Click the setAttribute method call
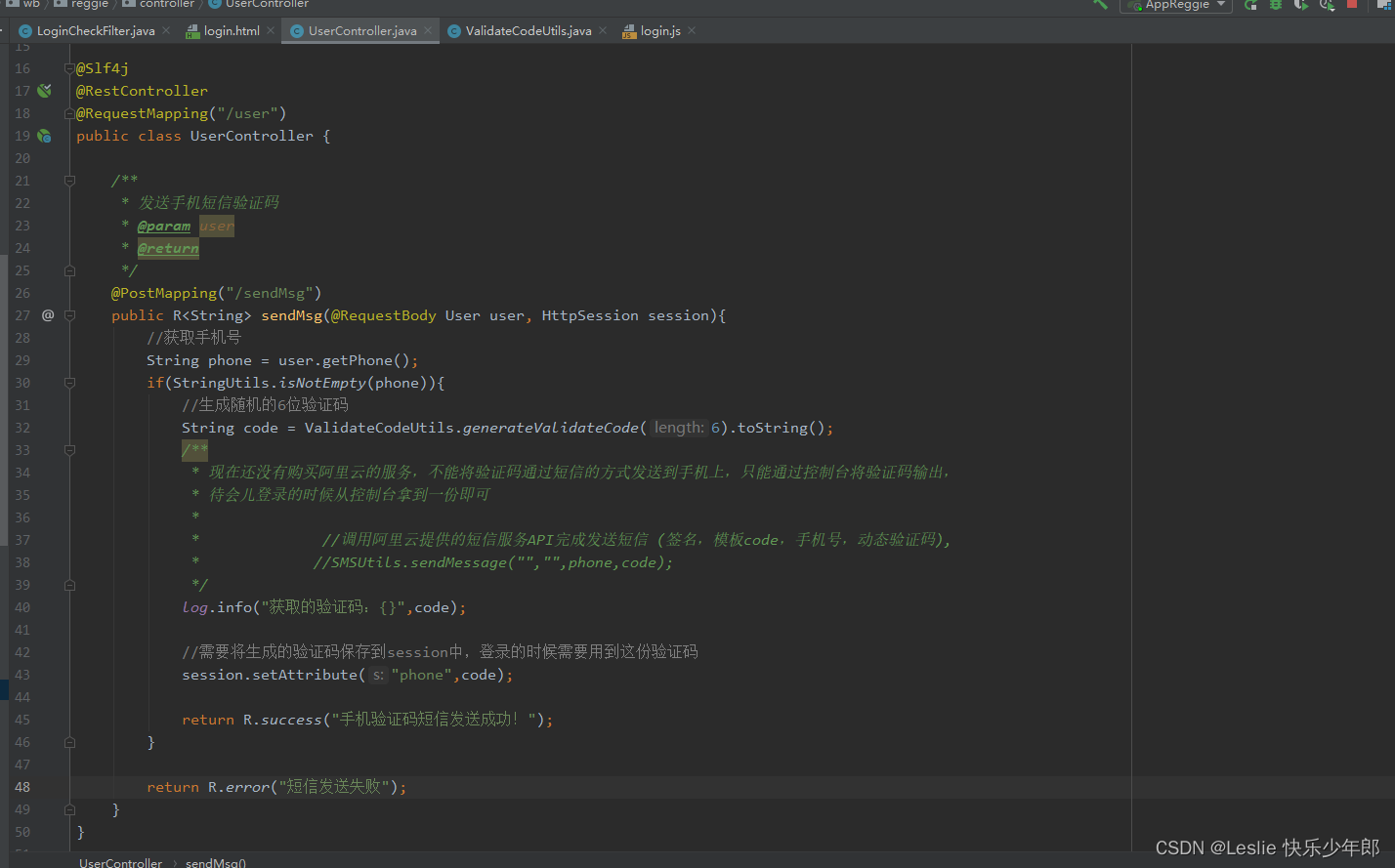The width and height of the screenshot is (1395, 868). click(x=305, y=675)
